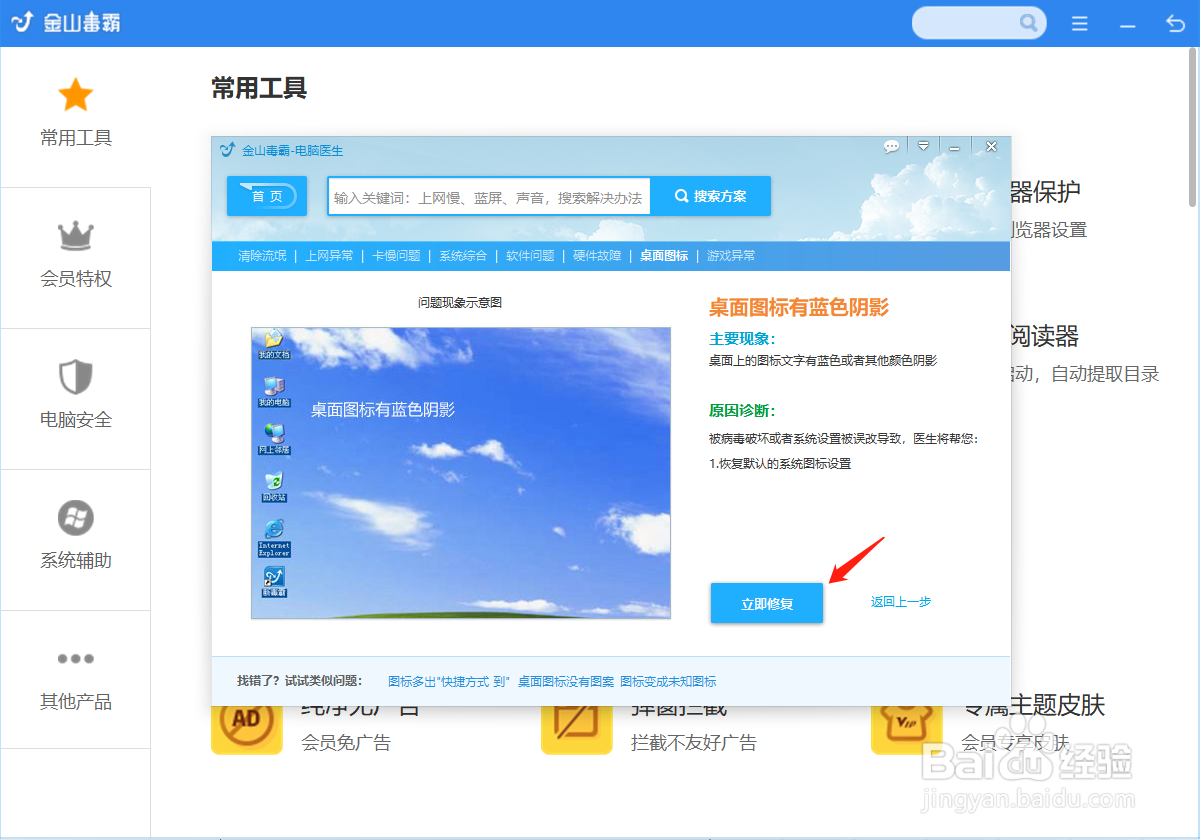
Task: Click the feedback bubble icon in doctor dialog
Action: 891,145
